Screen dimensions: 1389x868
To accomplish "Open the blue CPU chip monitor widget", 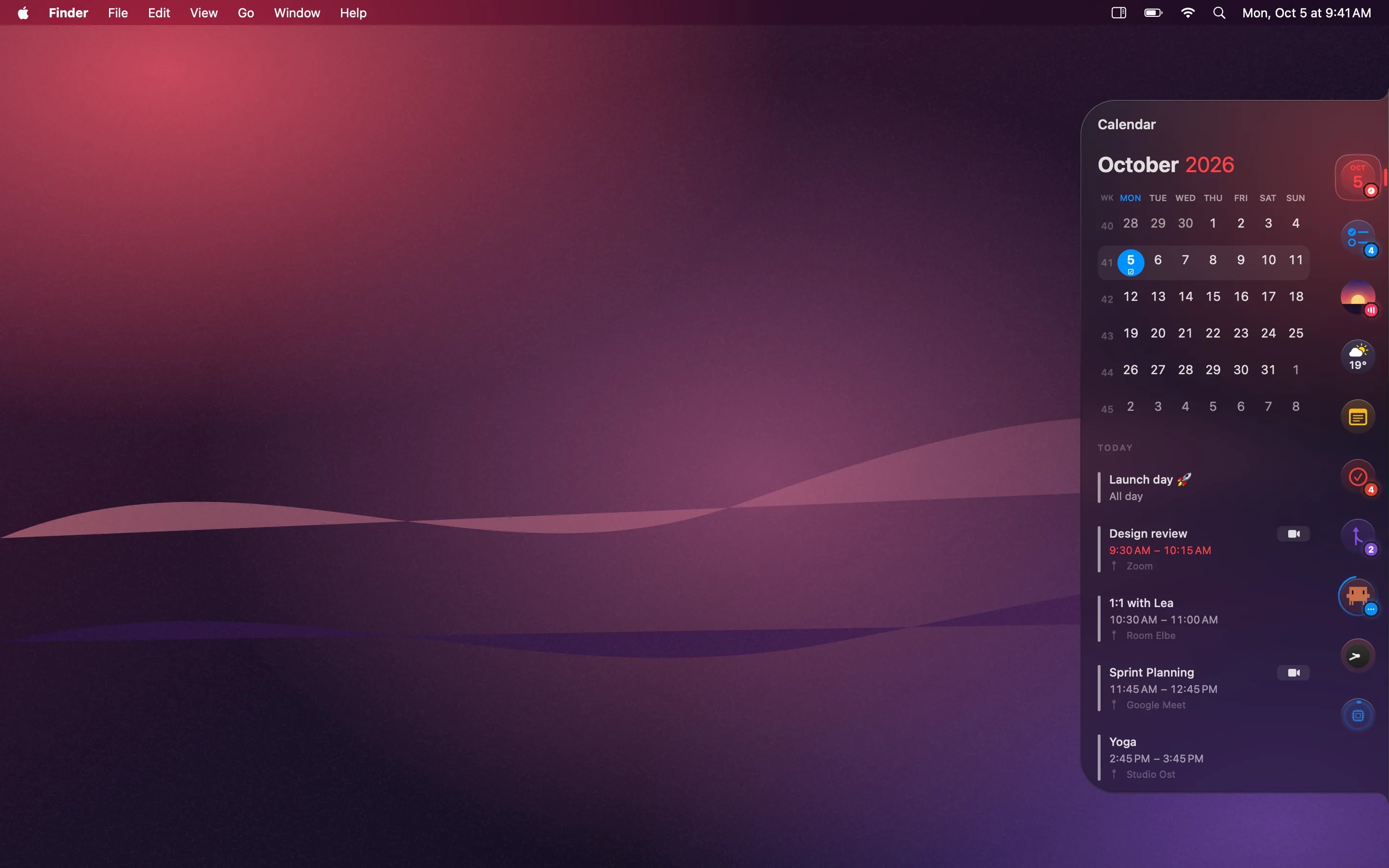I will click(x=1358, y=715).
